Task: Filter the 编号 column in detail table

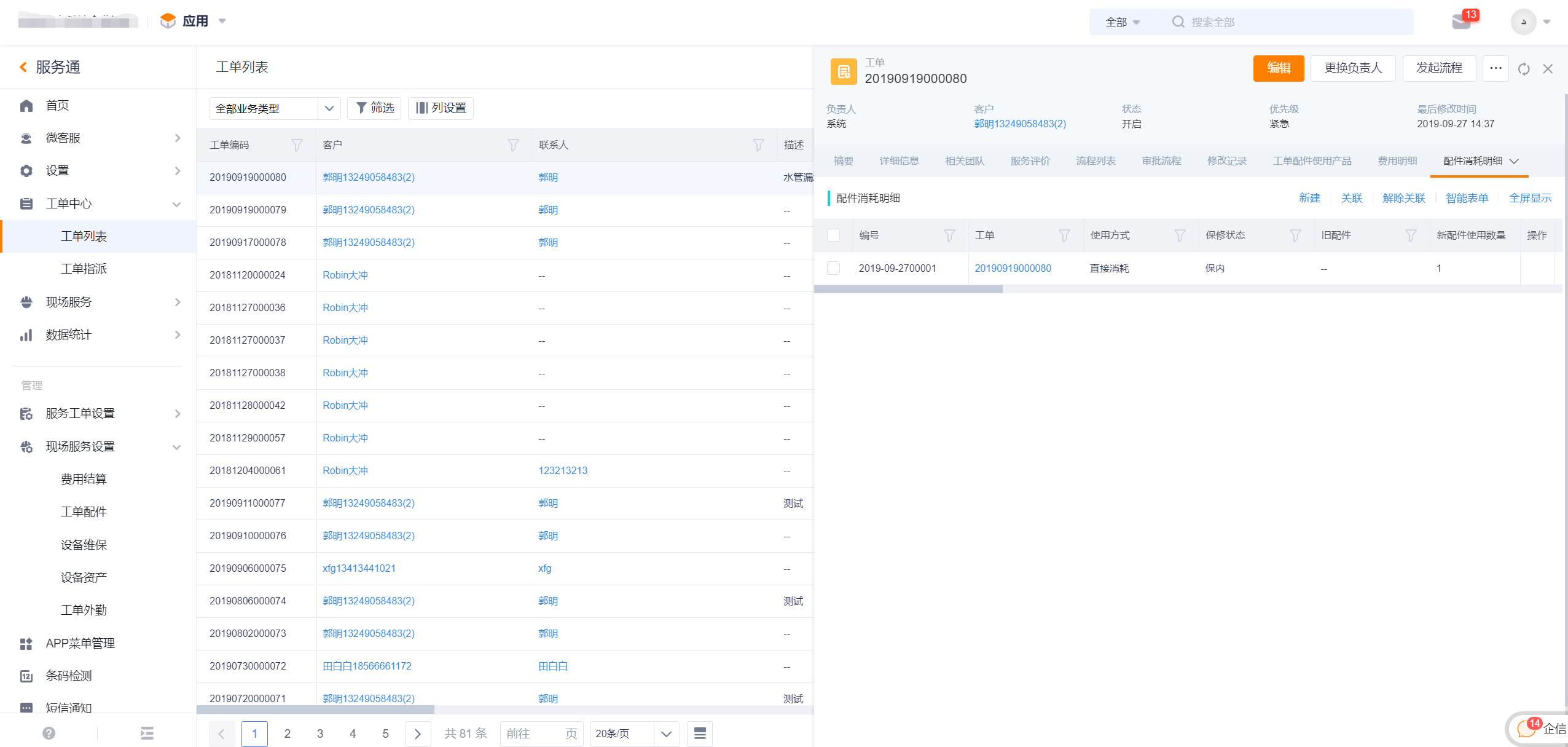Action: point(949,235)
